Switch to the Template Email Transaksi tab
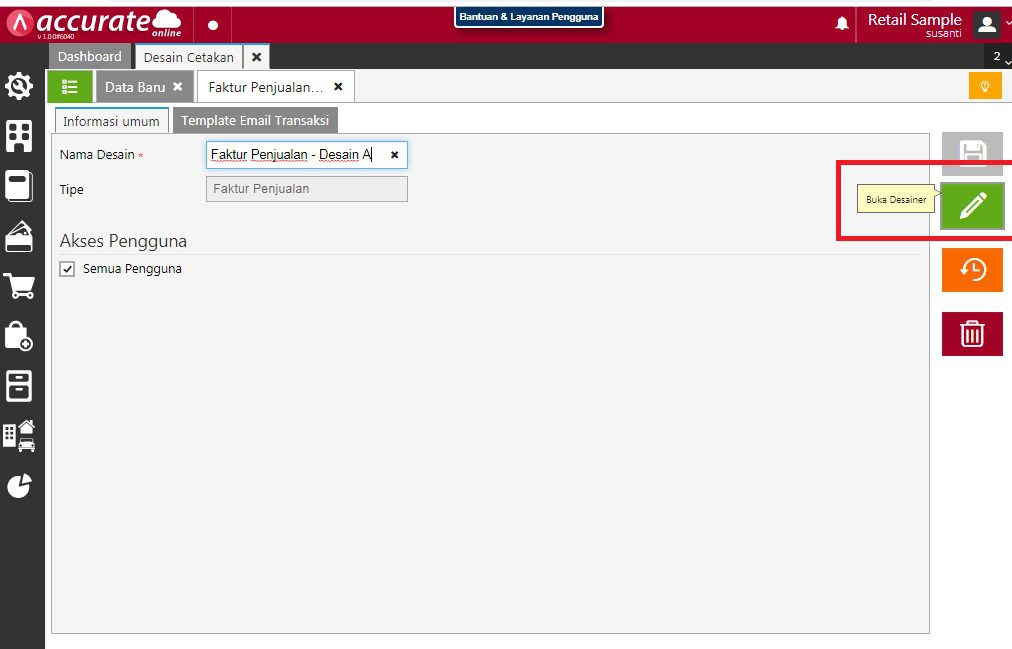 coord(256,121)
